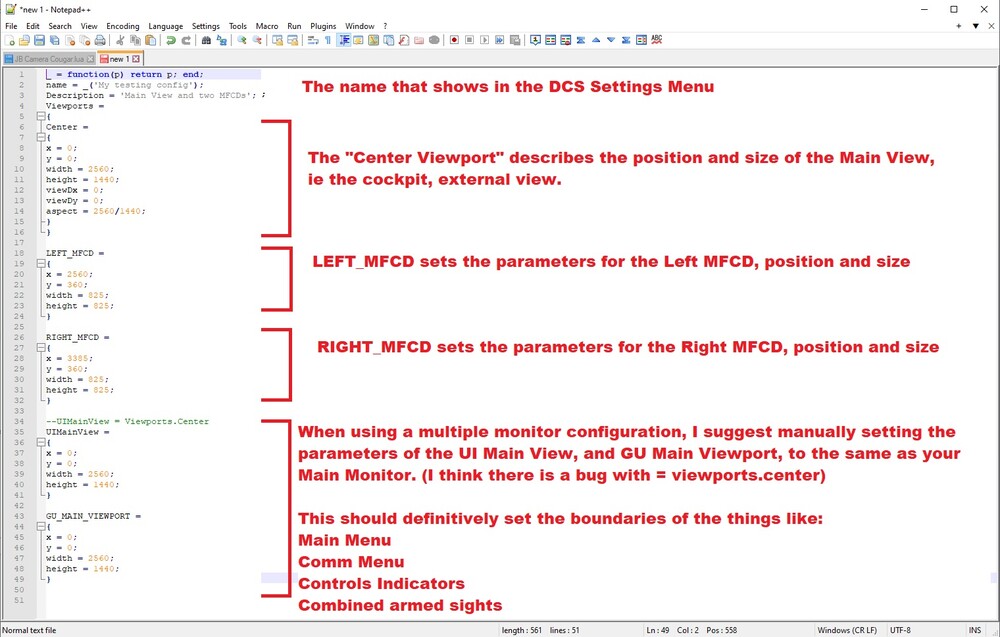Screen dimensions: 1000x637
Task: Open Find using the binoculars icon
Action: coord(206,40)
